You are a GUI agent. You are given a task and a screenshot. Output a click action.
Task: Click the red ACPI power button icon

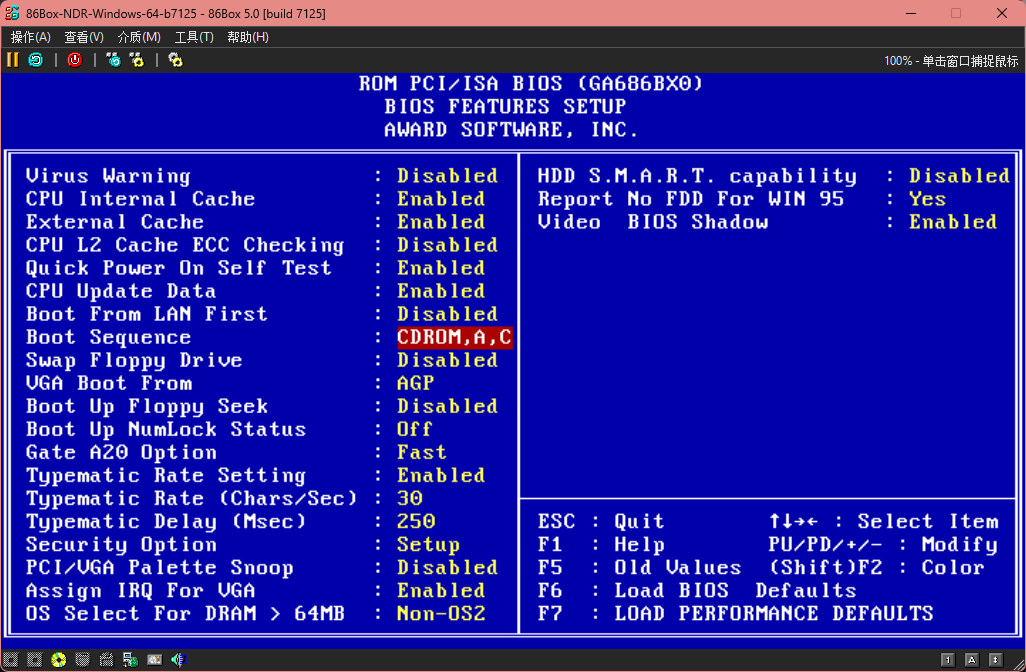(x=75, y=60)
